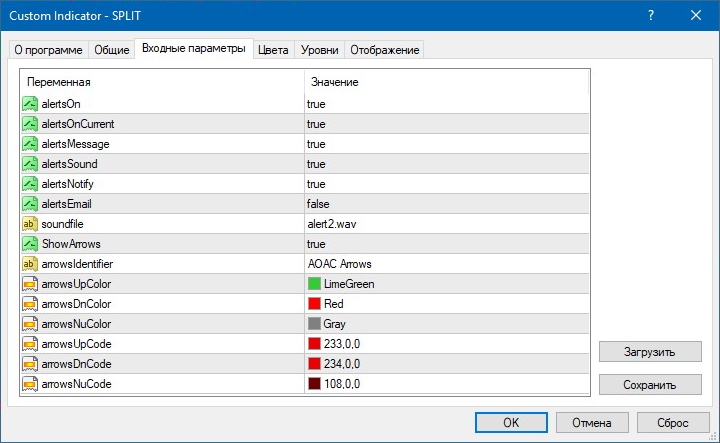Click the Сброс reset button

coord(673,422)
